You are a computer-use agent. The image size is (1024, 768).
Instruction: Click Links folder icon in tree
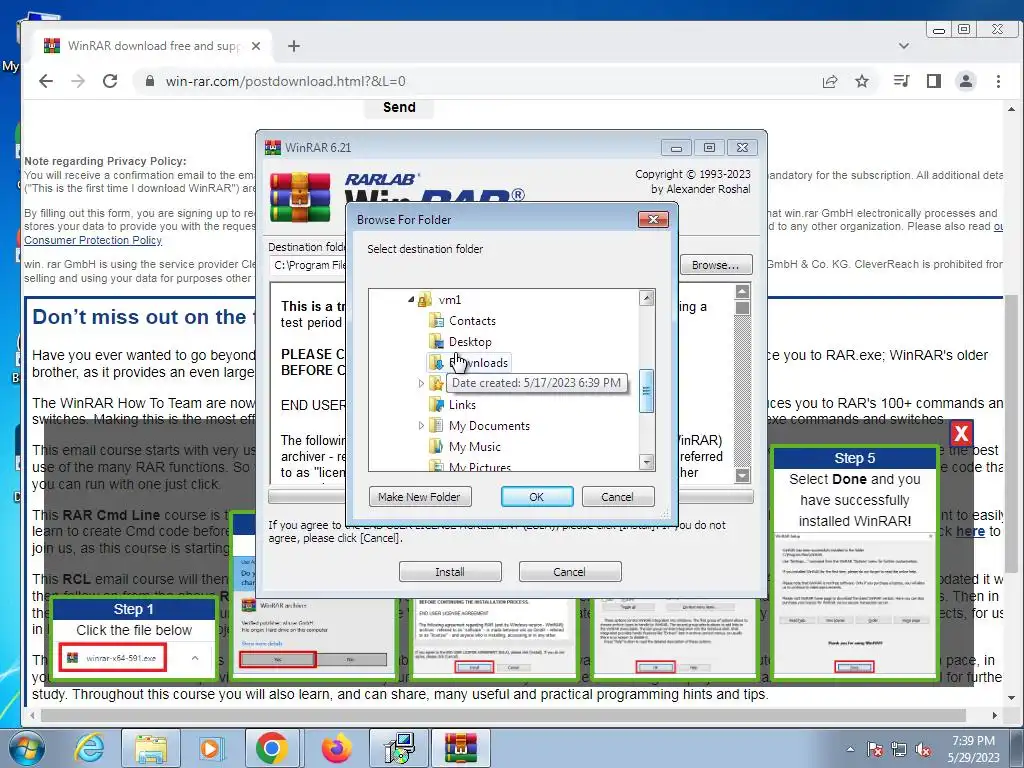pos(436,405)
